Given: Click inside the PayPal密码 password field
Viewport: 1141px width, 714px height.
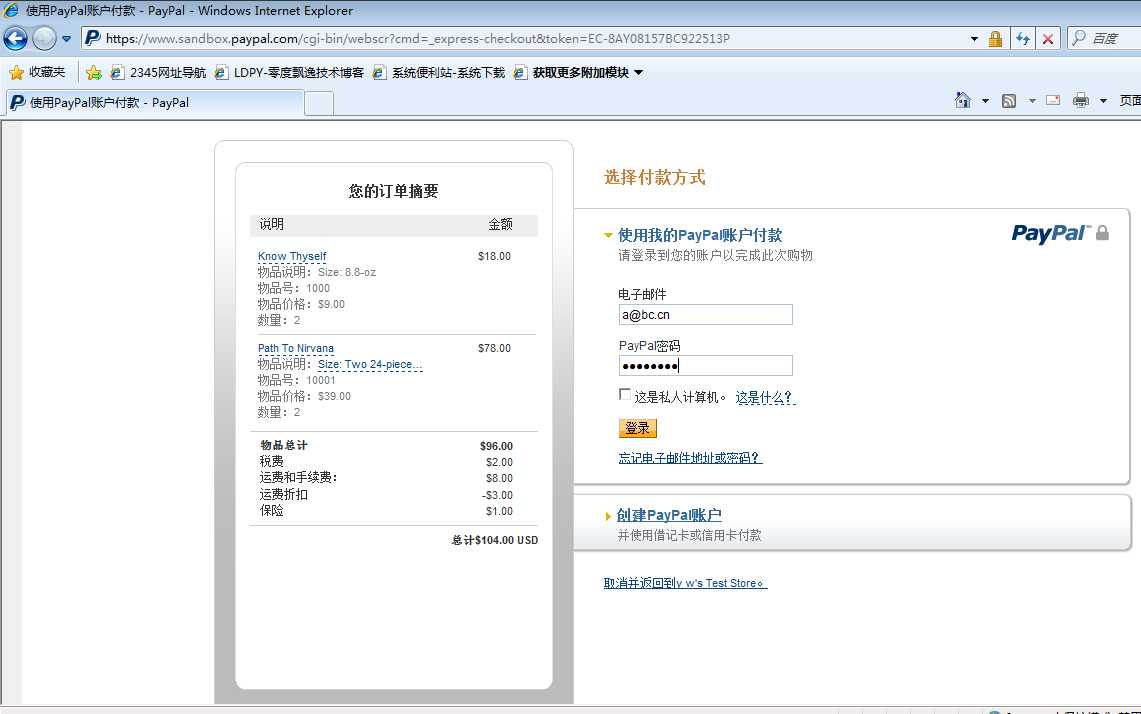Looking at the screenshot, I should pyautogui.click(x=705, y=365).
